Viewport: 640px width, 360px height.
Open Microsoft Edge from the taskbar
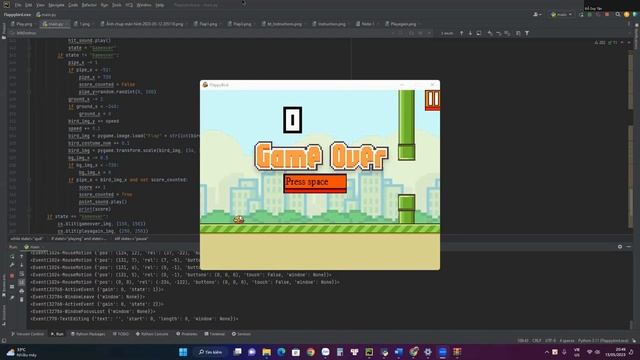(281, 352)
